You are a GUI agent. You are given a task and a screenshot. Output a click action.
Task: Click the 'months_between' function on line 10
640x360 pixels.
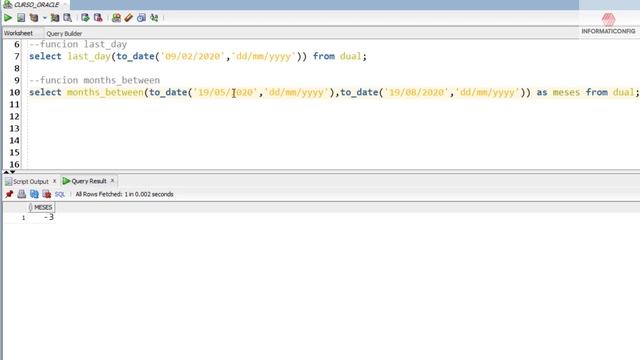105,92
